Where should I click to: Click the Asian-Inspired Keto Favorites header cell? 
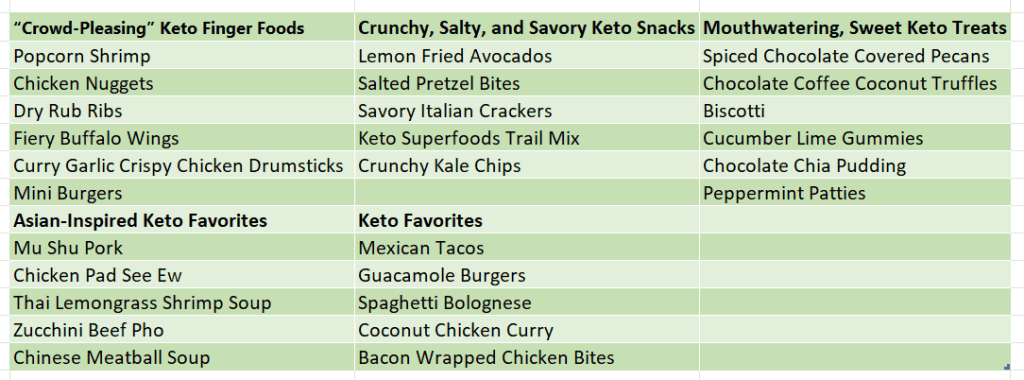tap(182, 221)
